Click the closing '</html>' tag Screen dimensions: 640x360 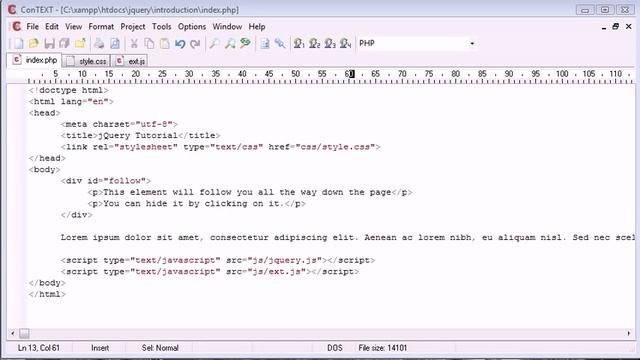point(47,294)
